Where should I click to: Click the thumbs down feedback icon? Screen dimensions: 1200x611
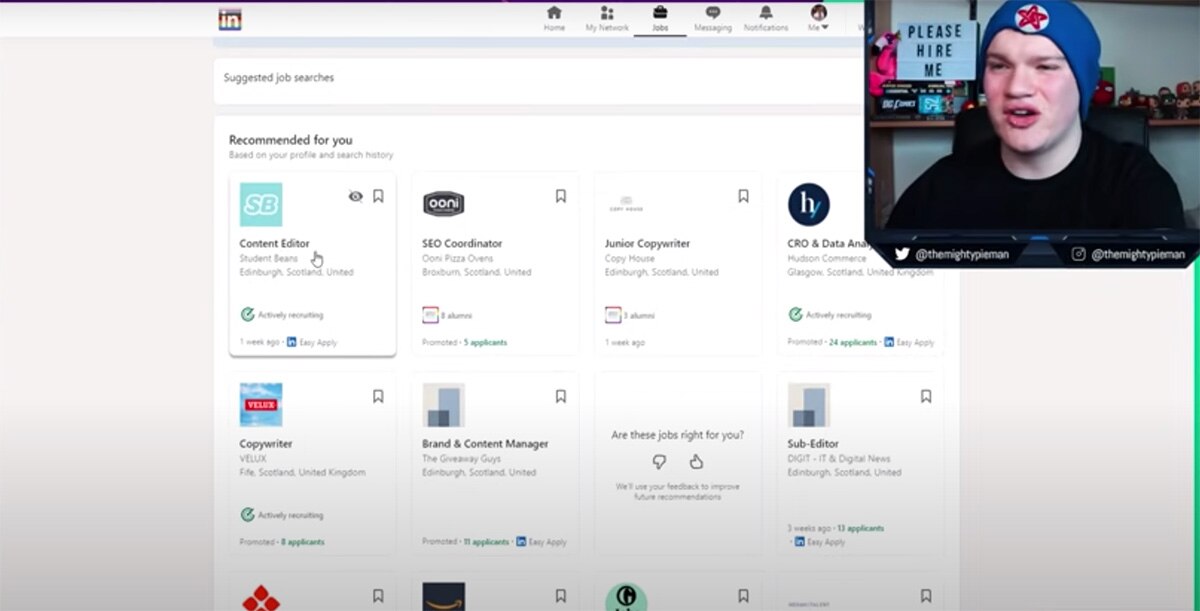pos(659,461)
